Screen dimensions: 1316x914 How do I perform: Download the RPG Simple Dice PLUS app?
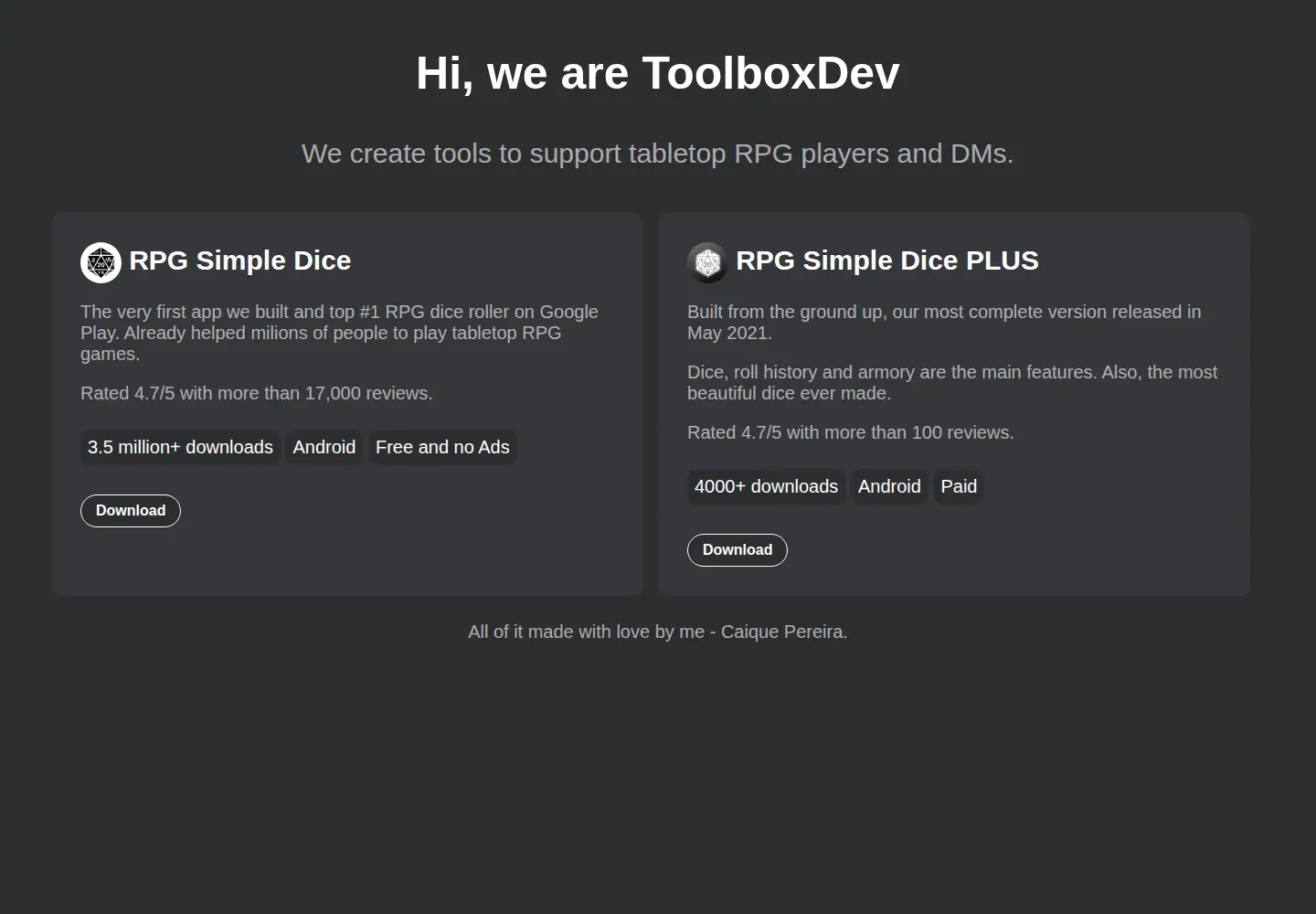(738, 550)
